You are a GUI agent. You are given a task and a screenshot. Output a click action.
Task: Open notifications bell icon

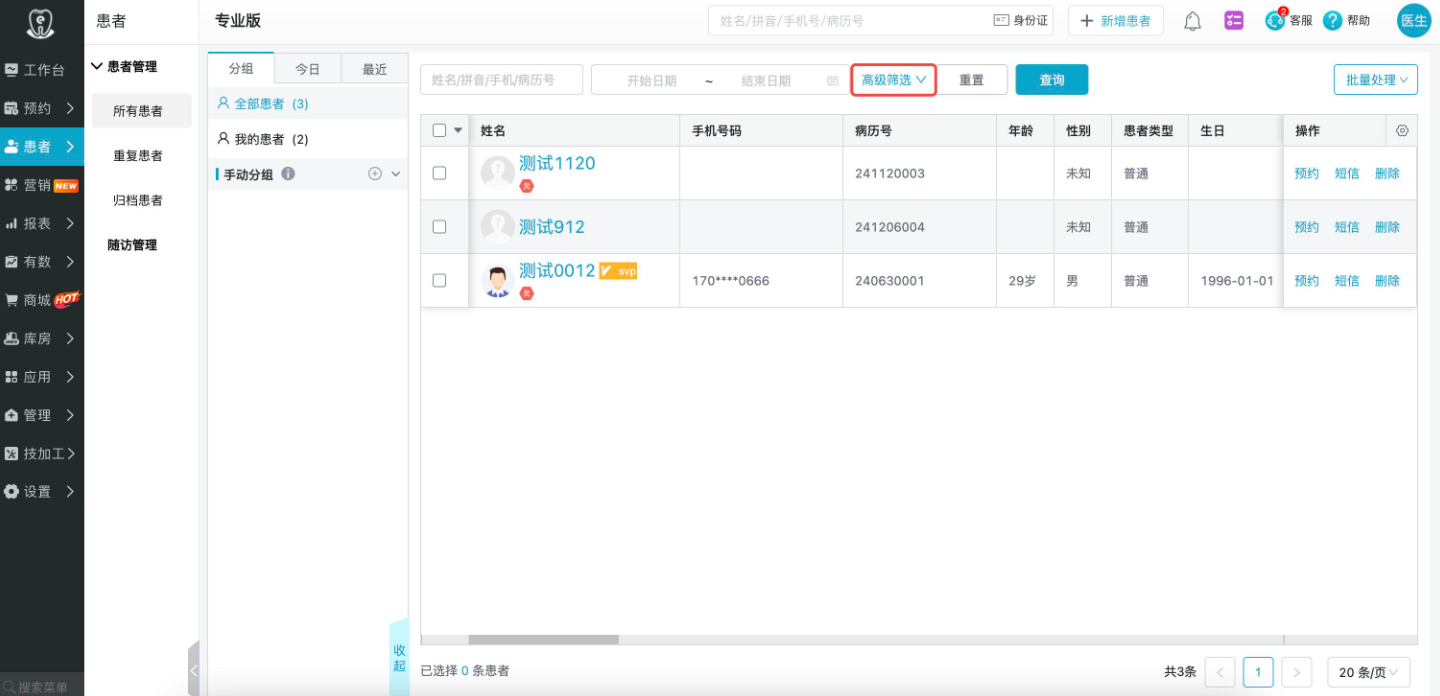1192,21
